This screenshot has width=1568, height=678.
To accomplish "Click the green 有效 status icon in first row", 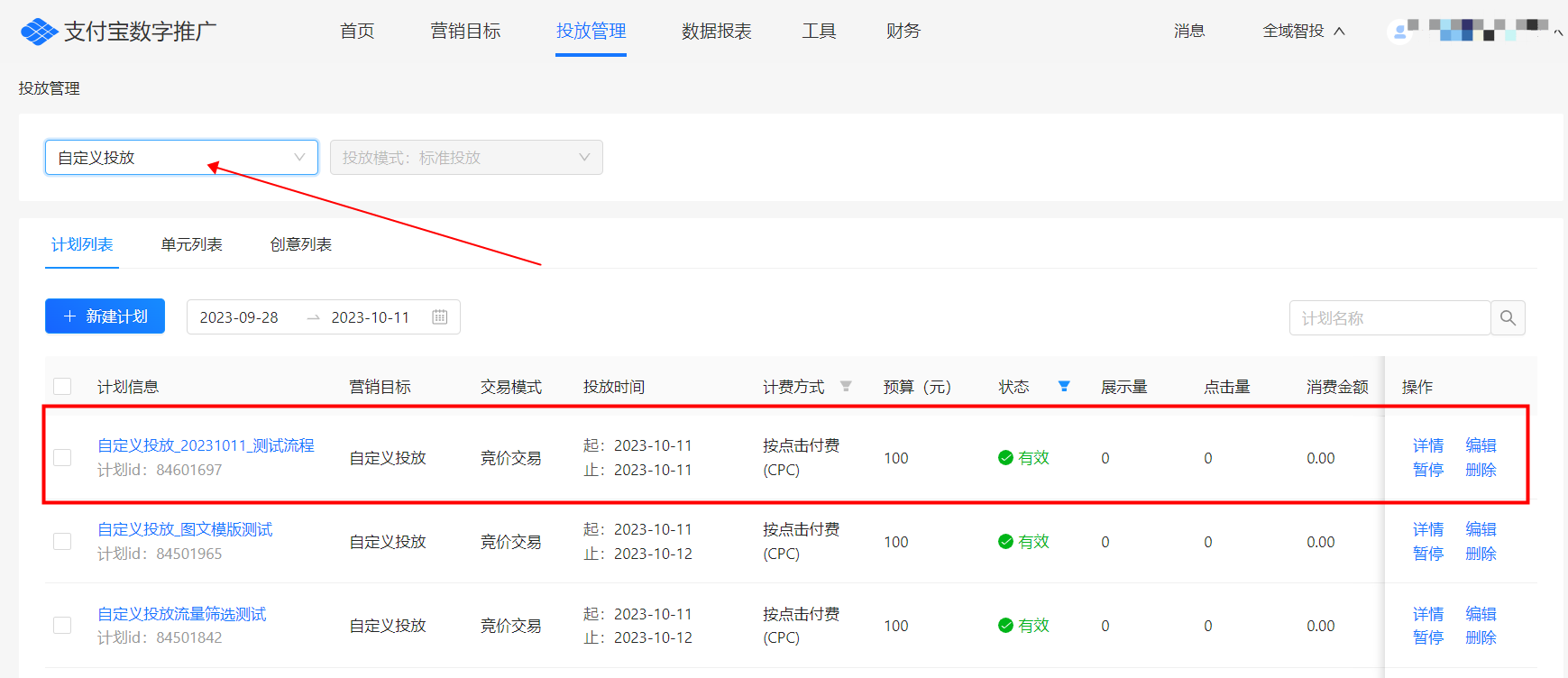I will [x=1005, y=457].
